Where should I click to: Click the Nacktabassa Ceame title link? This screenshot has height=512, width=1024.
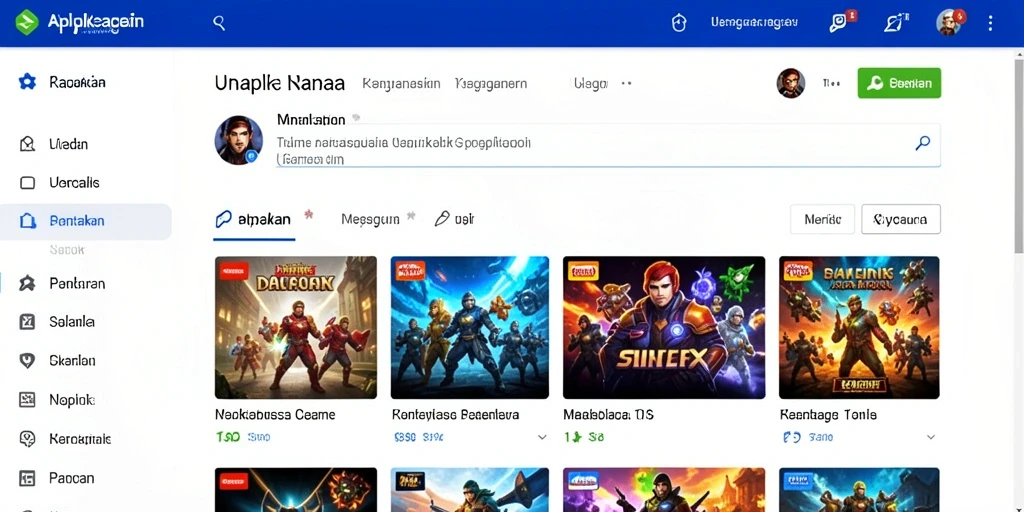click(x=275, y=415)
